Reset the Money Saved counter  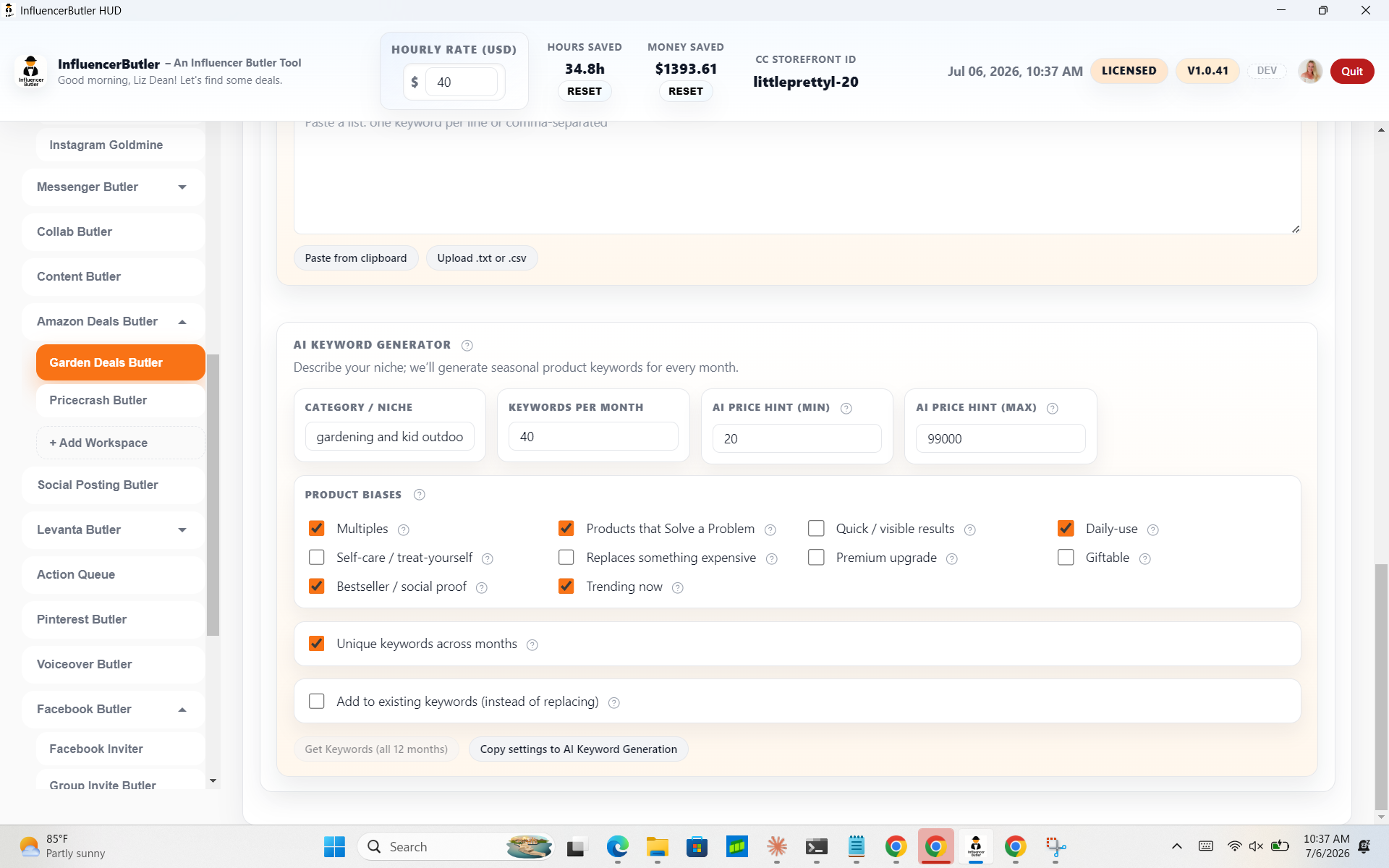point(686,92)
